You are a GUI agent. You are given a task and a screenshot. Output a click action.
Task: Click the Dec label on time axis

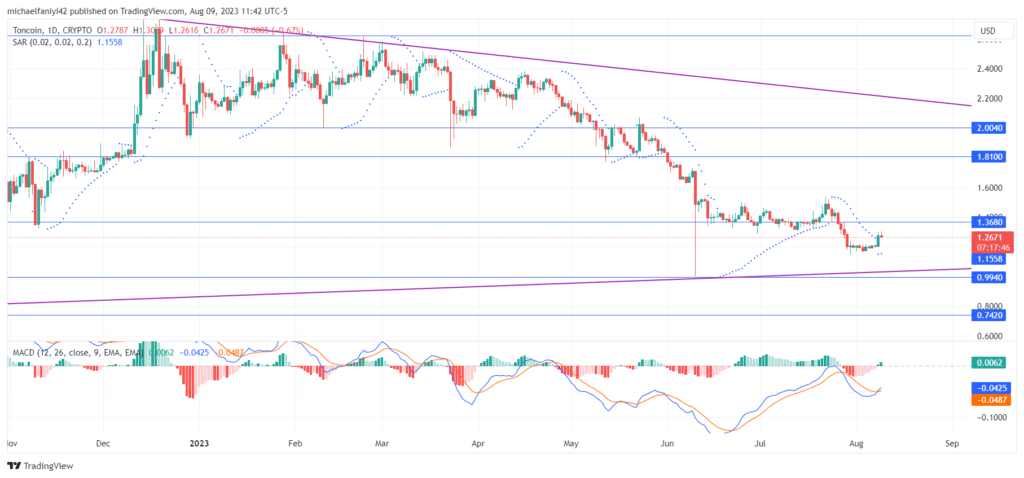point(103,443)
